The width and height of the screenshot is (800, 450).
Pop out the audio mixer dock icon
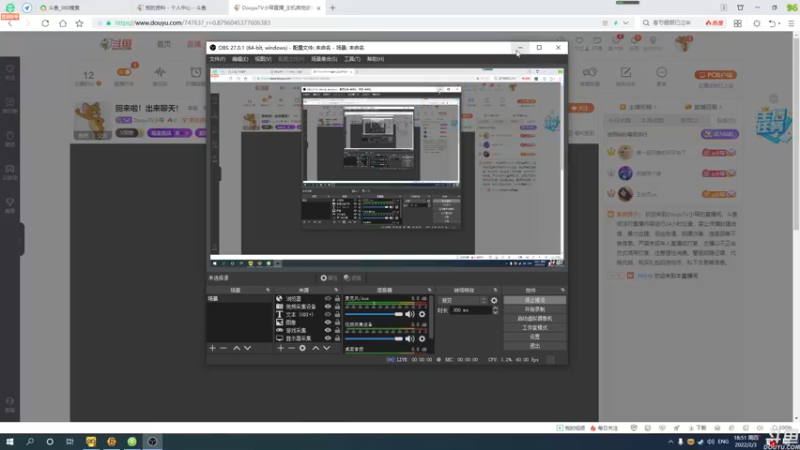[x=430, y=290]
